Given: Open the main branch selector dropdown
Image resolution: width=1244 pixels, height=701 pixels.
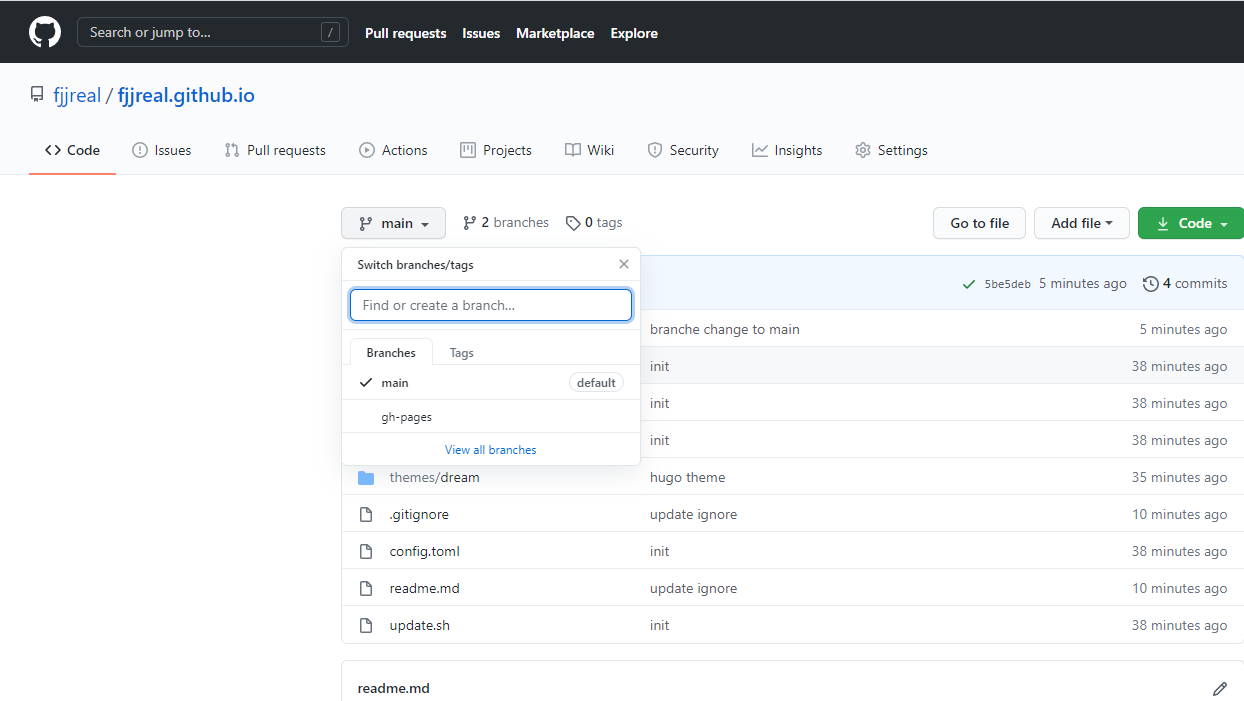Looking at the screenshot, I should pyautogui.click(x=393, y=222).
